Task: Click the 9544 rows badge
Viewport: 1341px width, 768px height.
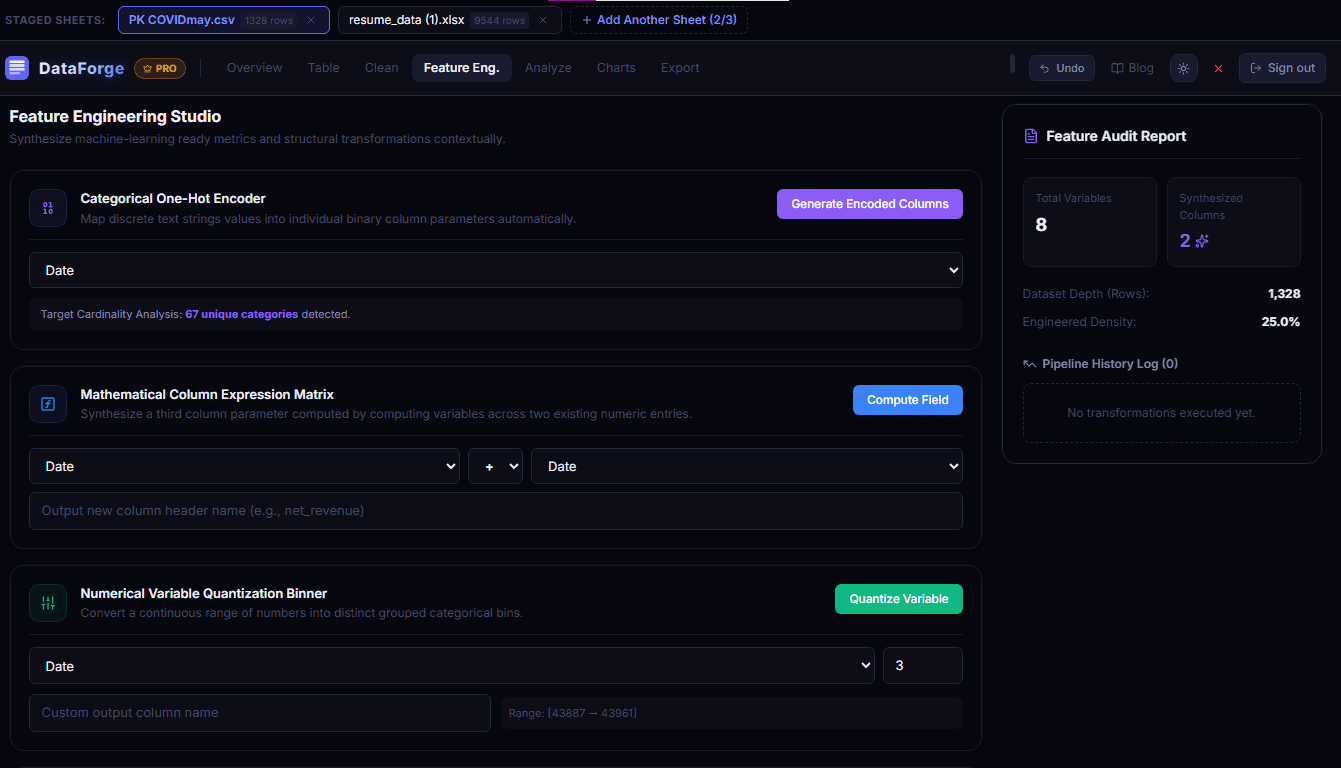Action: (500, 21)
